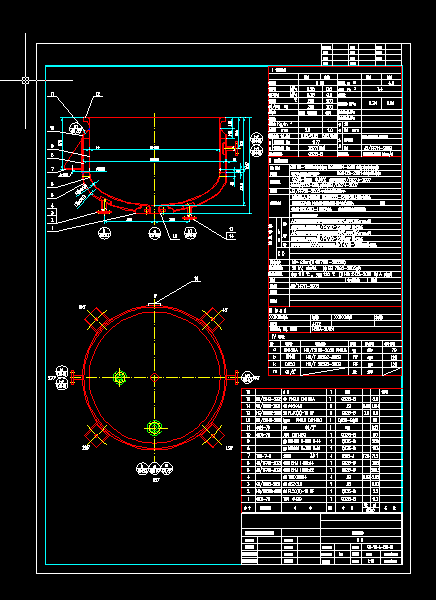Click nozzle row b in the nozzle table
The width and height of the screenshot is (436, 600).
(x=335, y=357)
